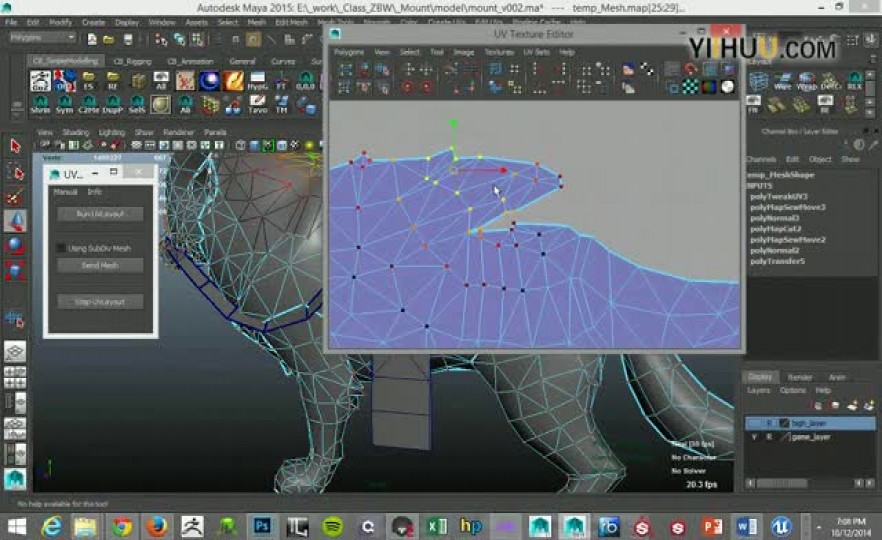Screen dimensions: 882x540
Task: Click the DupP shelf button
Action: tap(112, 105)
